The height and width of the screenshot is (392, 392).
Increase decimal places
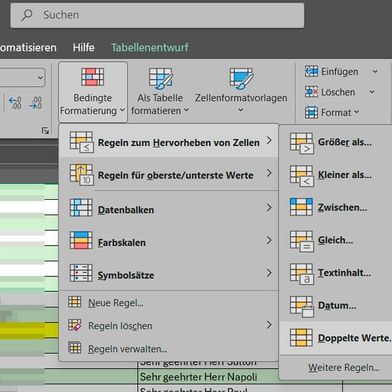pyautogui.click(x=15, y=103)
